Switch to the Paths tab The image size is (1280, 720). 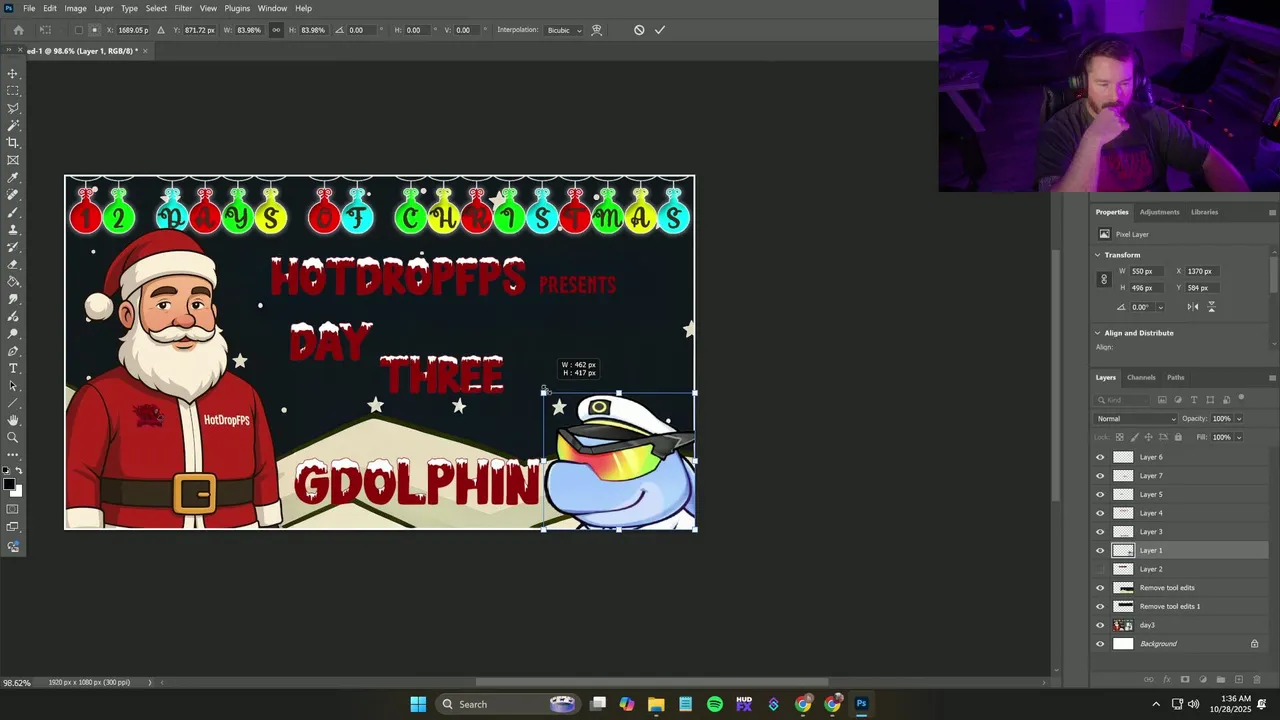pos(1176,378)
